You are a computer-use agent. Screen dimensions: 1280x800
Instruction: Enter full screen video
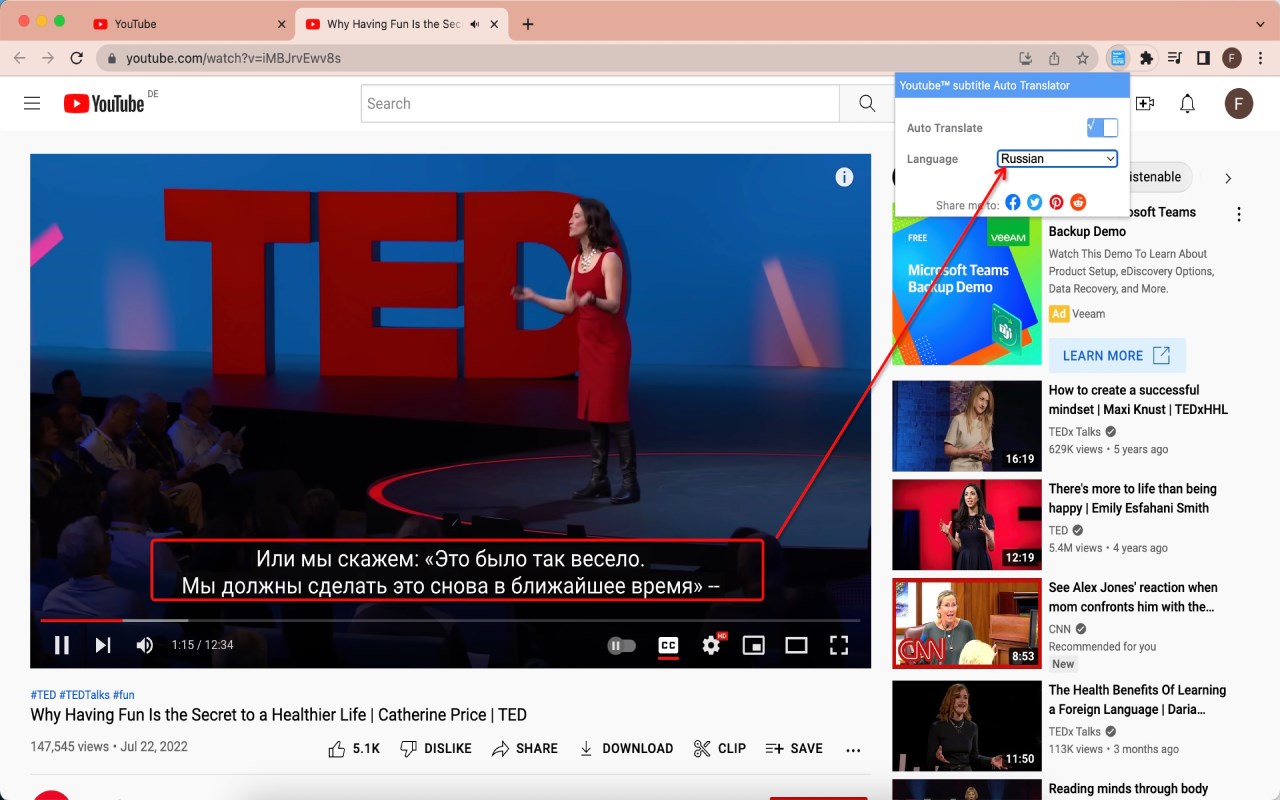(x=839, y=645)
